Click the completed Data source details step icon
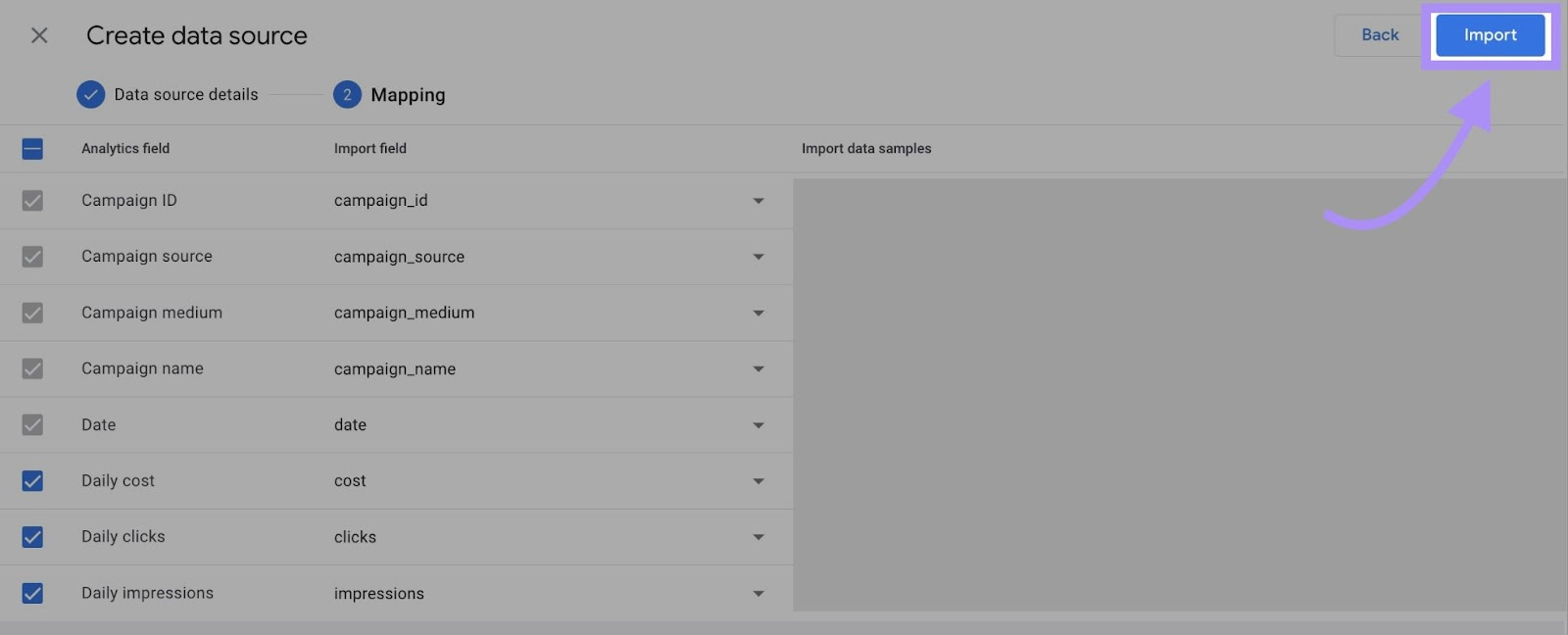1568x635 pixels. click(90, 94)
